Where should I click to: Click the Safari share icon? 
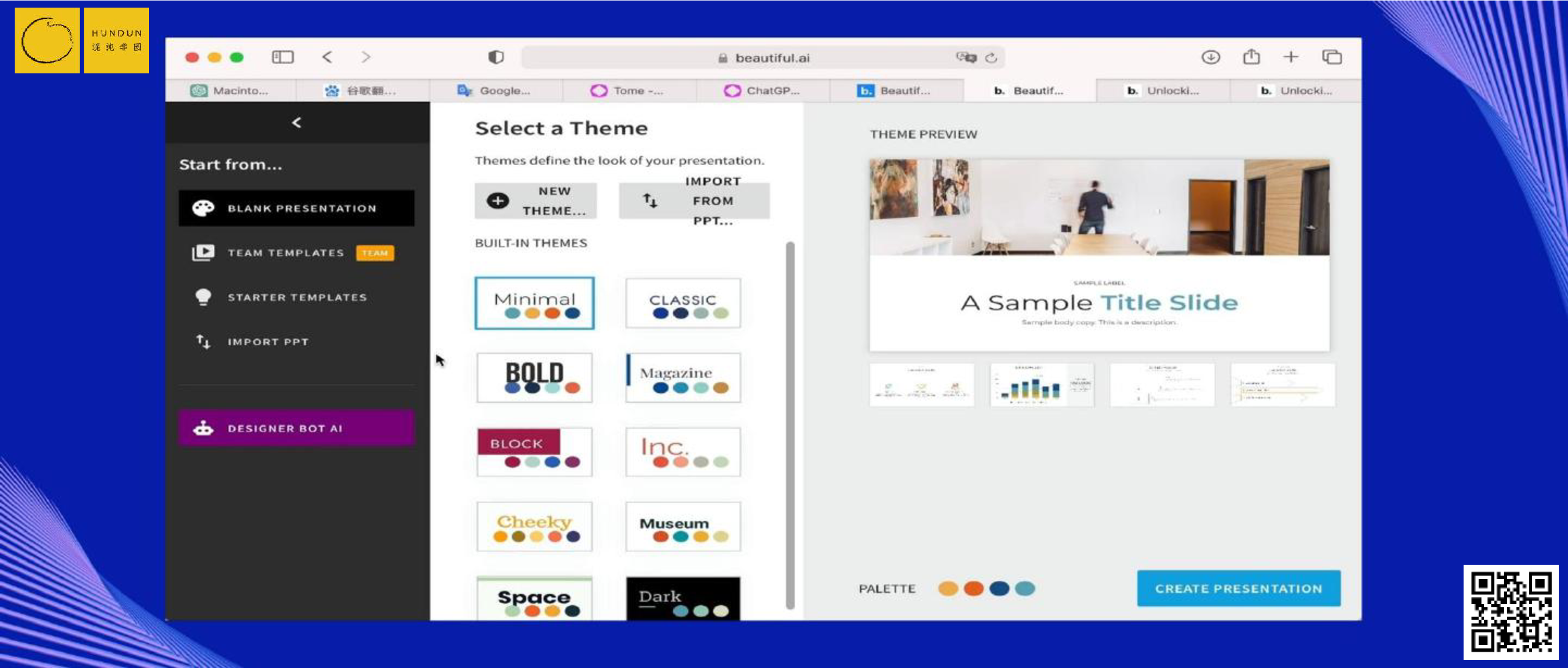coord(1251,57)
